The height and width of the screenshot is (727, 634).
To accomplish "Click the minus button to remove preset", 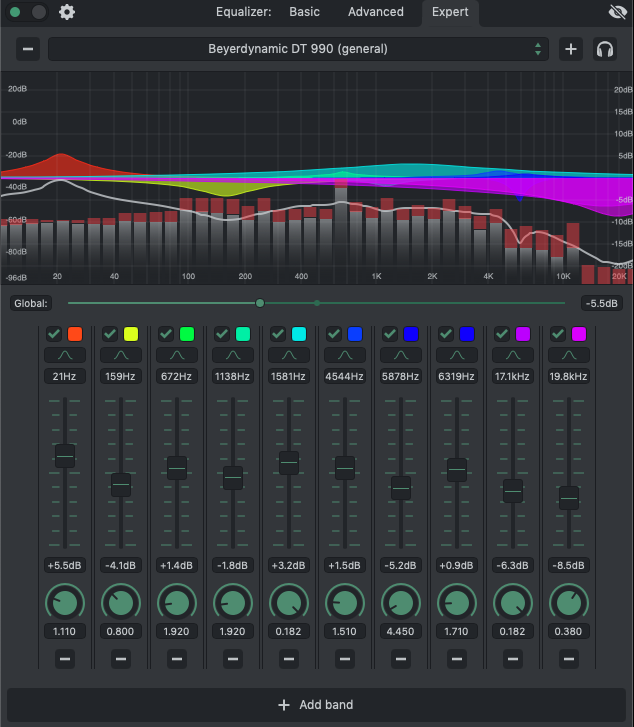I will 28,49.
